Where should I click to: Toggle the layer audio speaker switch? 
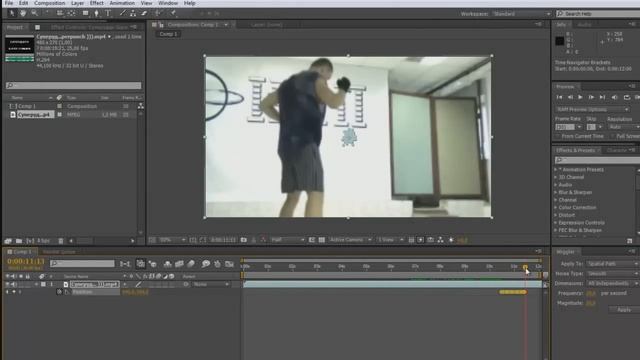pyautogui.click(x=14, y=284)
